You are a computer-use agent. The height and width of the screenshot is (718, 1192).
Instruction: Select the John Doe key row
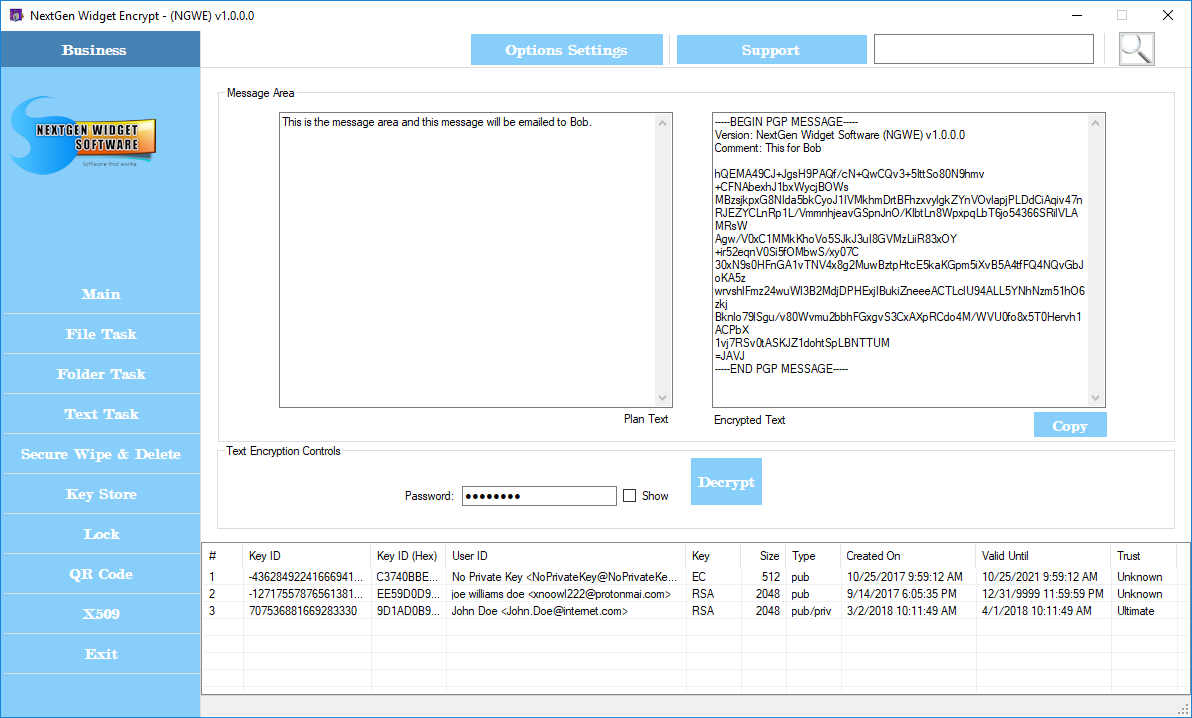tap(689, 611)
